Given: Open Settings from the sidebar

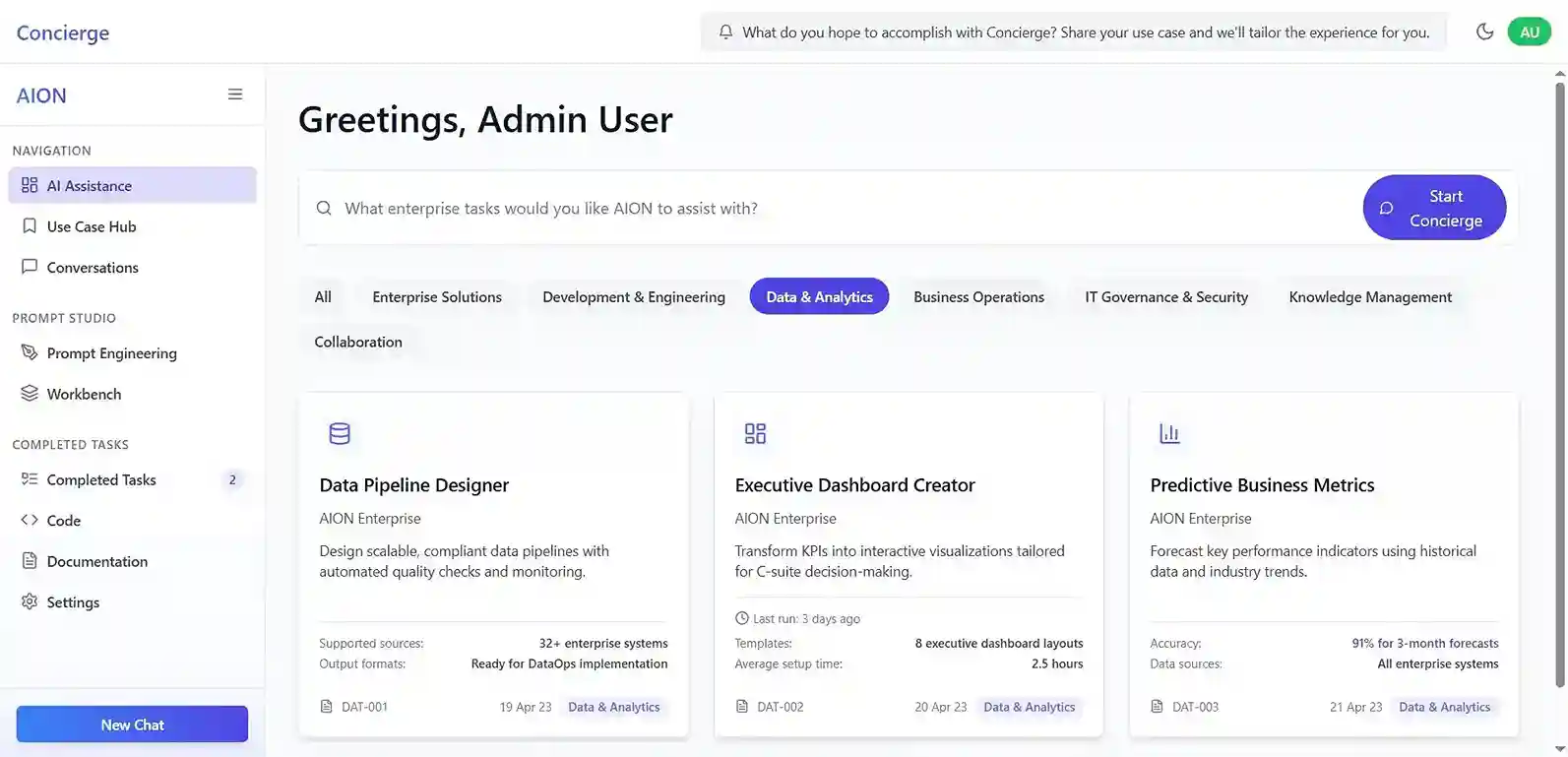Looking at the screenshot, I should [x=132, y=601].
